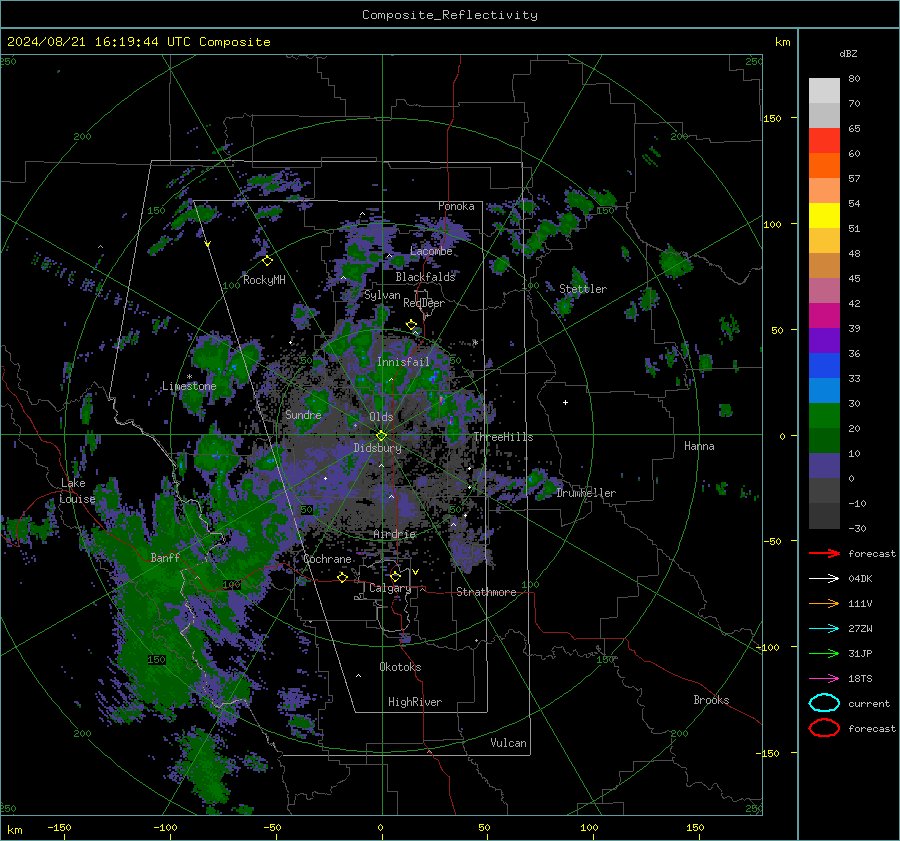Viewport: 900px width, 841px height.
Task: Click the yellow swatch below 54 dBZ label
Action: (824, 216)
